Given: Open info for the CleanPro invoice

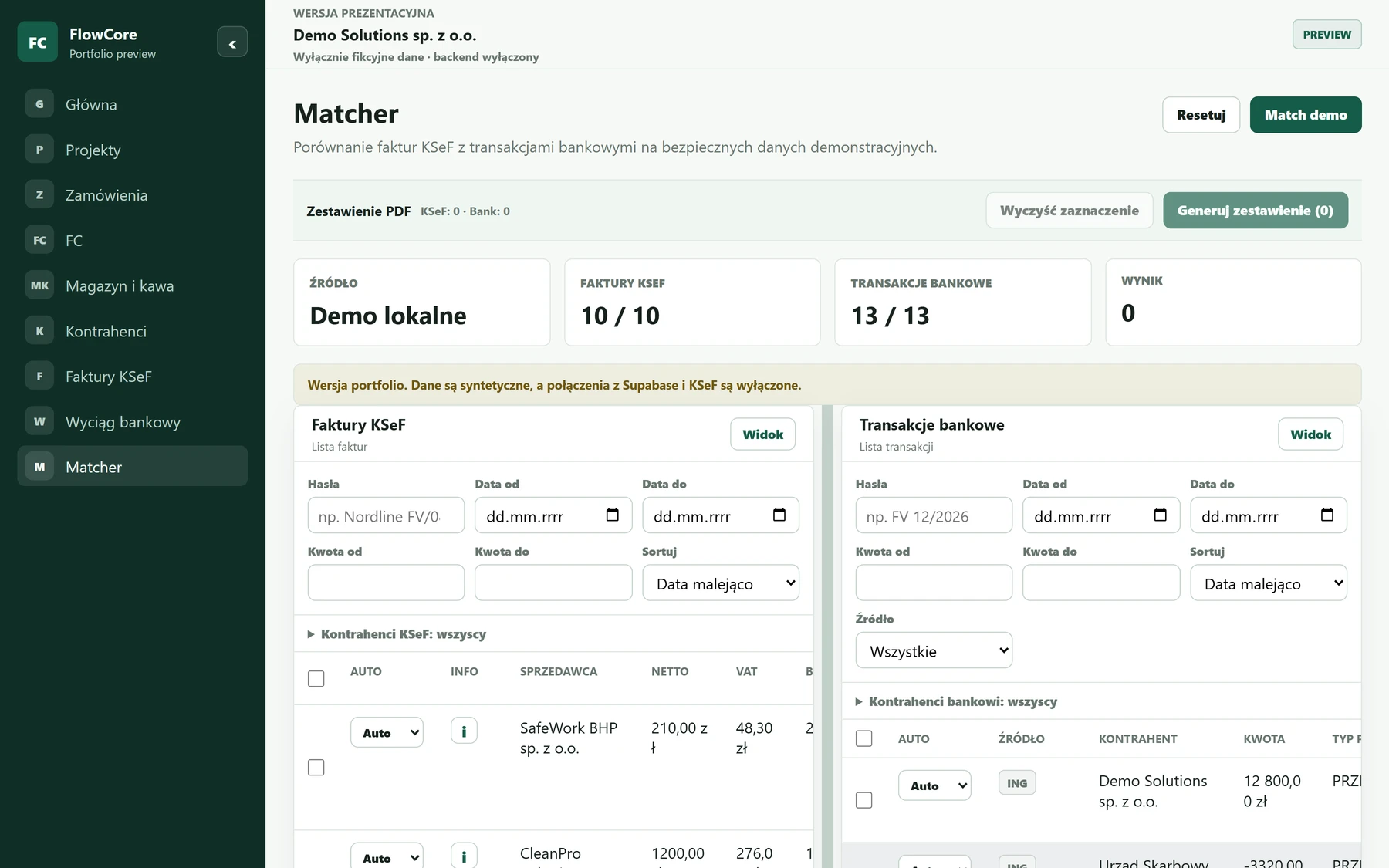Looking at the screenshot, I should [464, 856].
